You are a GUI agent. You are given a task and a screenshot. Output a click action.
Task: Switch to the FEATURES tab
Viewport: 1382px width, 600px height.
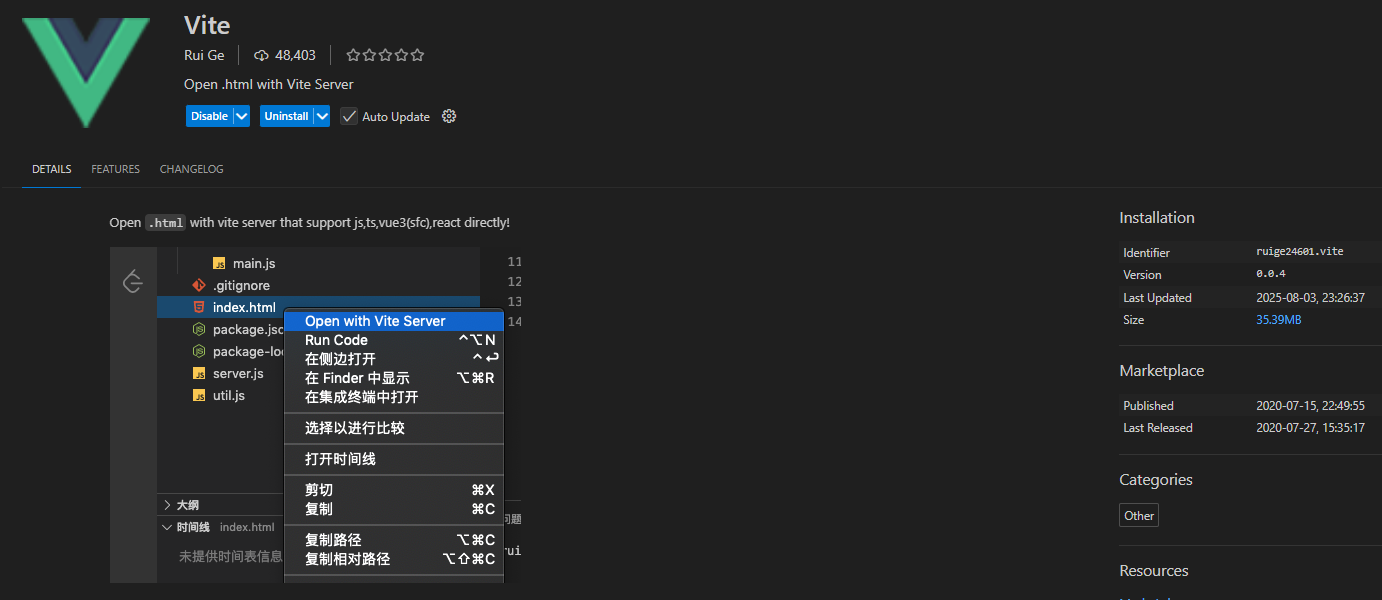[115, 169]
